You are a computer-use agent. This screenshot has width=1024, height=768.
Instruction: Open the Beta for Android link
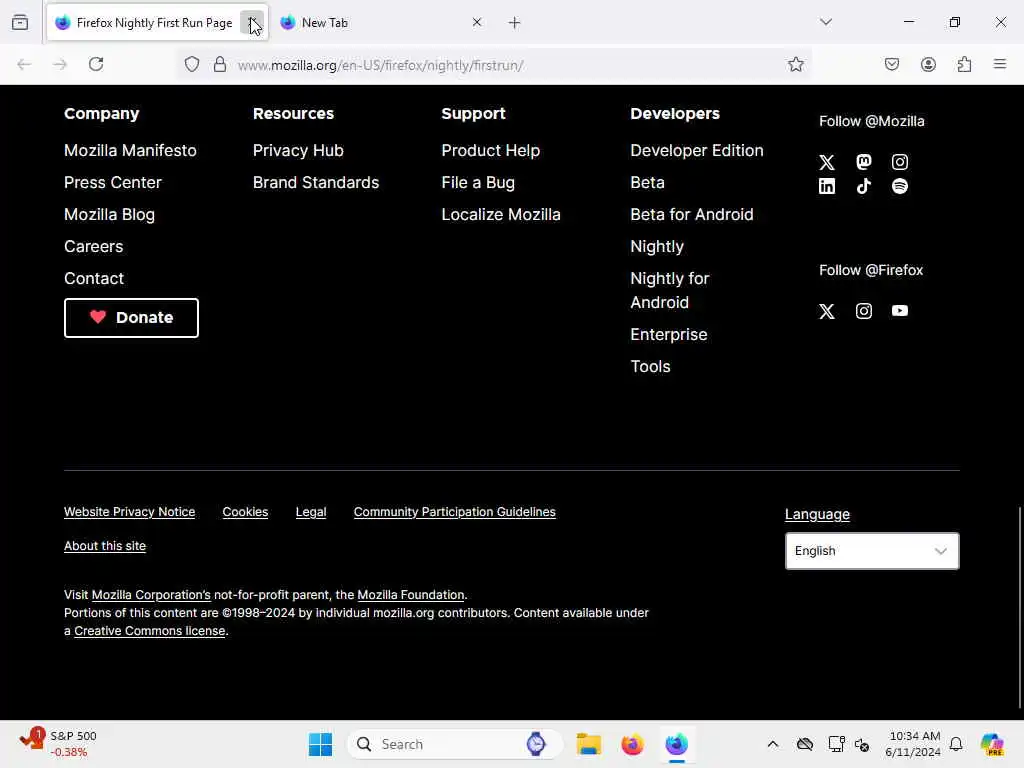pos(692,214)
